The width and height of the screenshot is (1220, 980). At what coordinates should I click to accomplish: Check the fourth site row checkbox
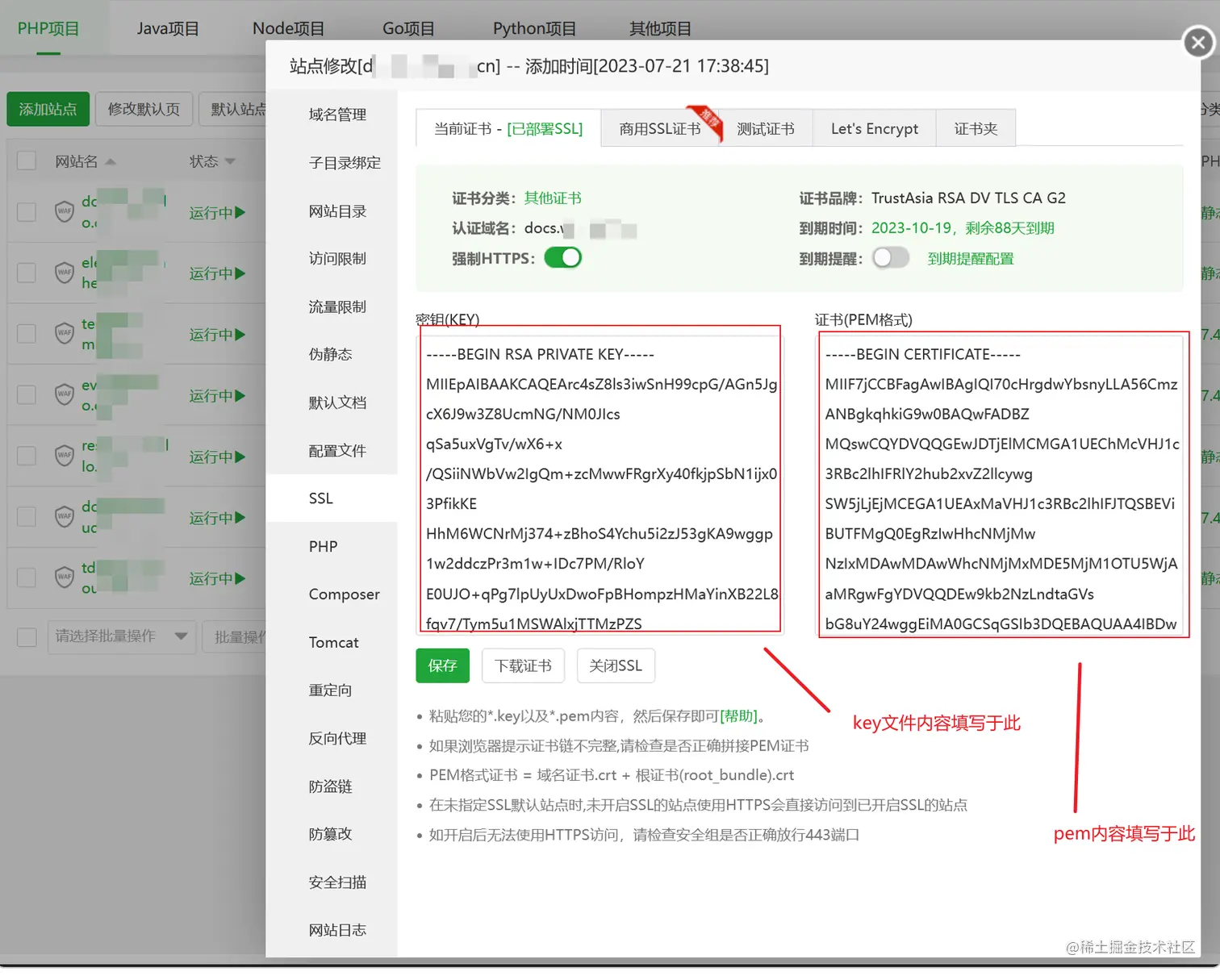[27, 394]
